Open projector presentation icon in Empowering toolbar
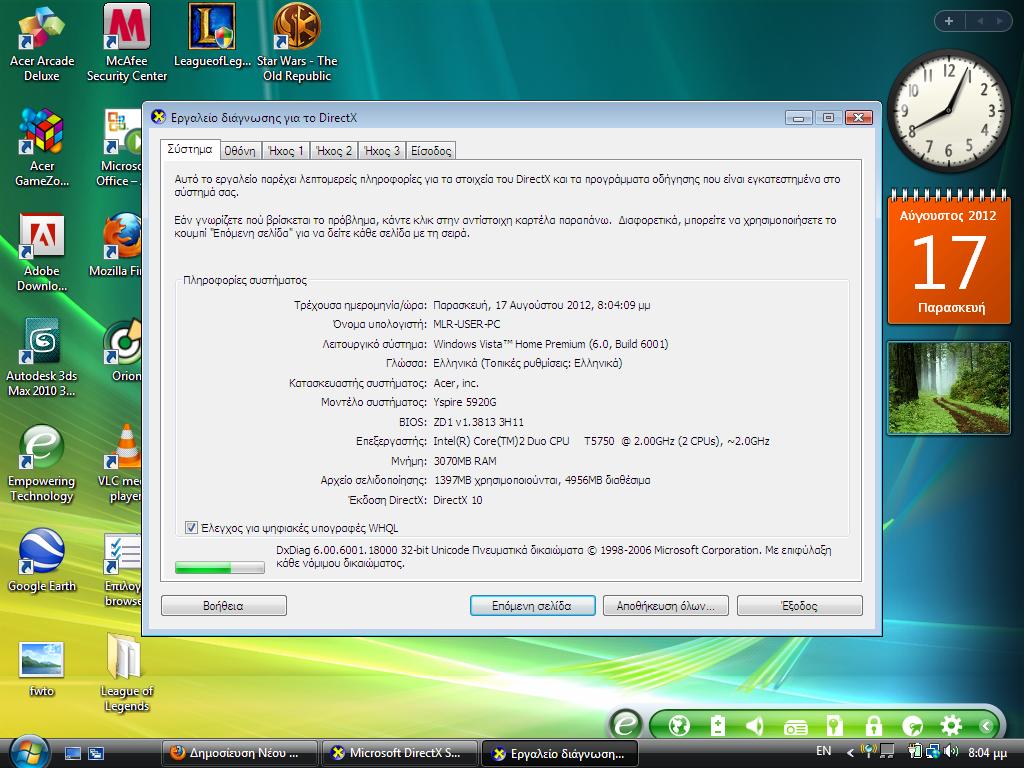This screenshot has width=1024, height=768. [x=795, y=726]
